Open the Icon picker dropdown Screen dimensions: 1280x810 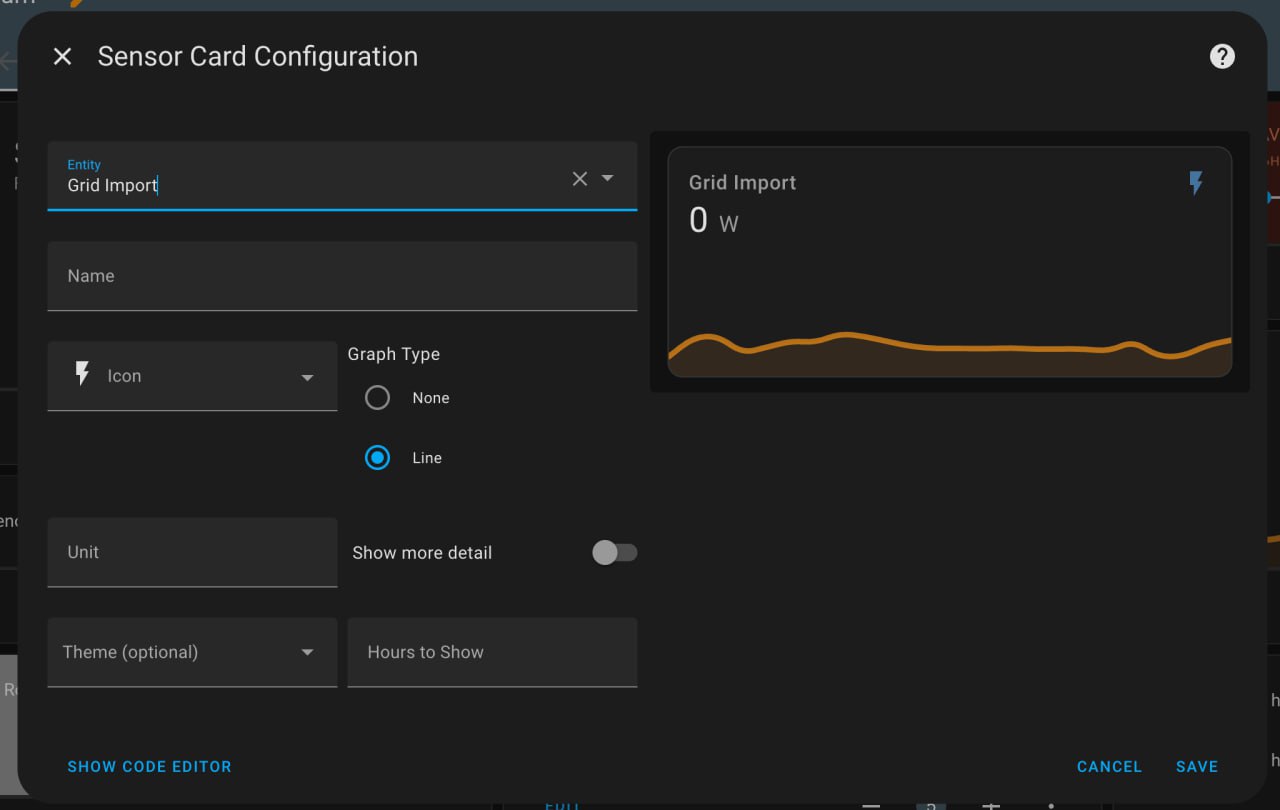307,377
